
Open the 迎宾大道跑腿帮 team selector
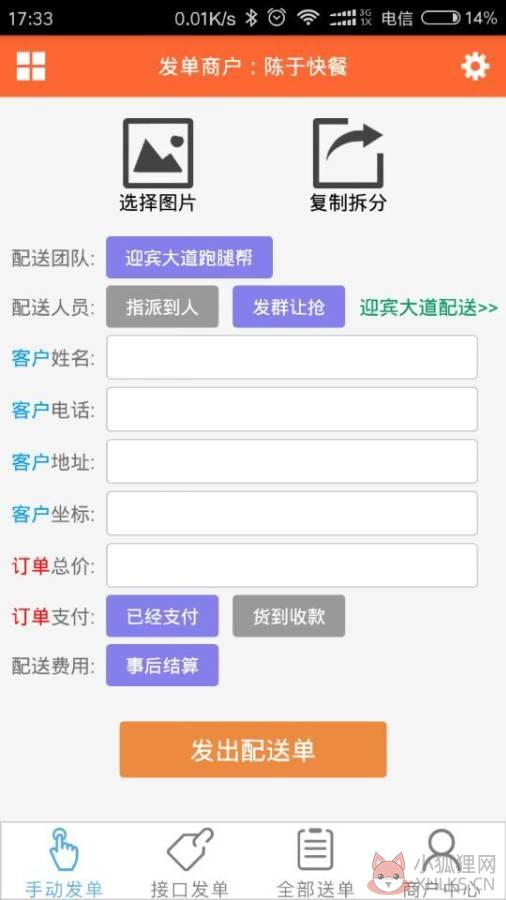click(189, 257)
